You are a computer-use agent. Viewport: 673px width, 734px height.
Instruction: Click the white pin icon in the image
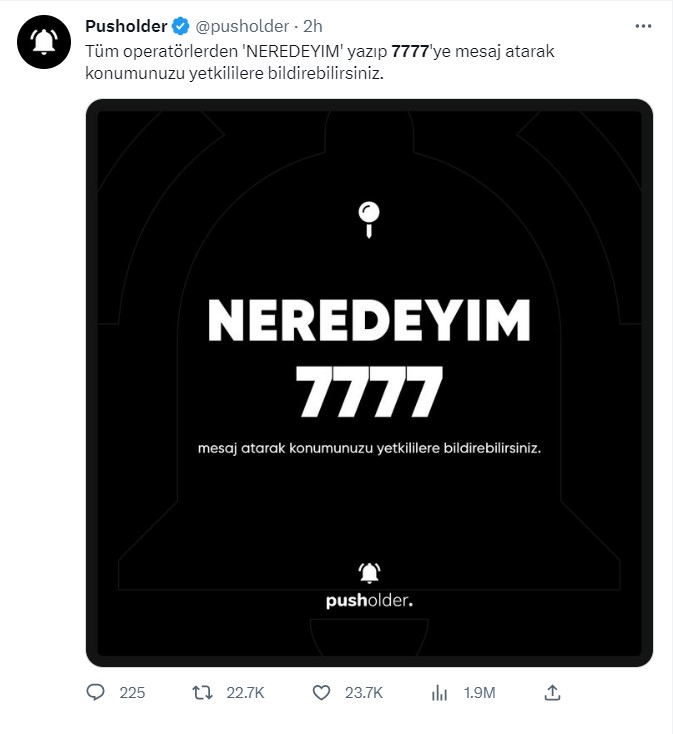click(369, 218)
